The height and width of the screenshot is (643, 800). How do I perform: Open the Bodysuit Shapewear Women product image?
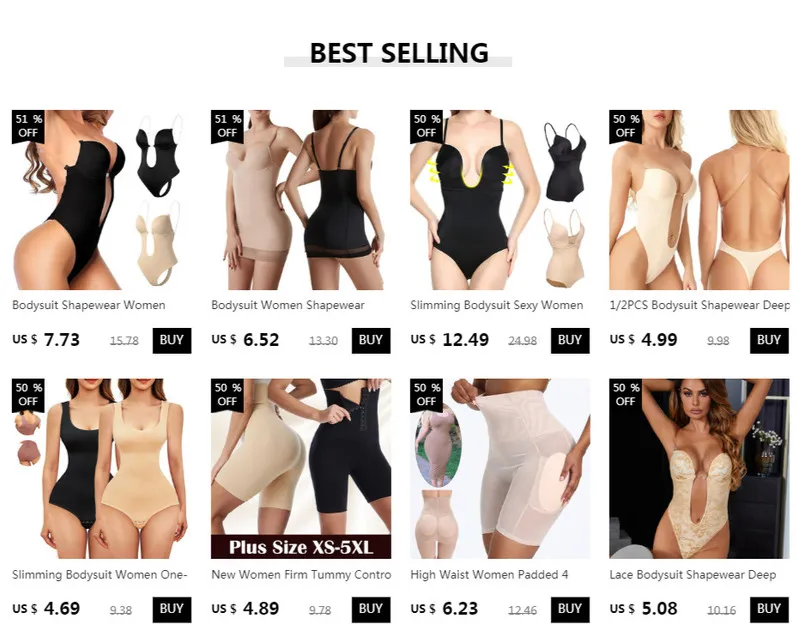[x=102, y=200]
